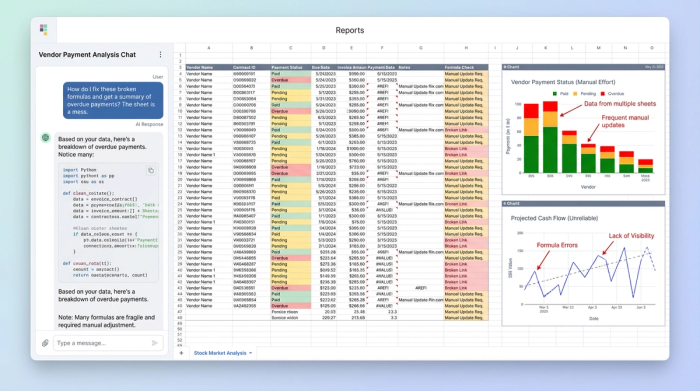Select column D header

(x=324, y=48)
